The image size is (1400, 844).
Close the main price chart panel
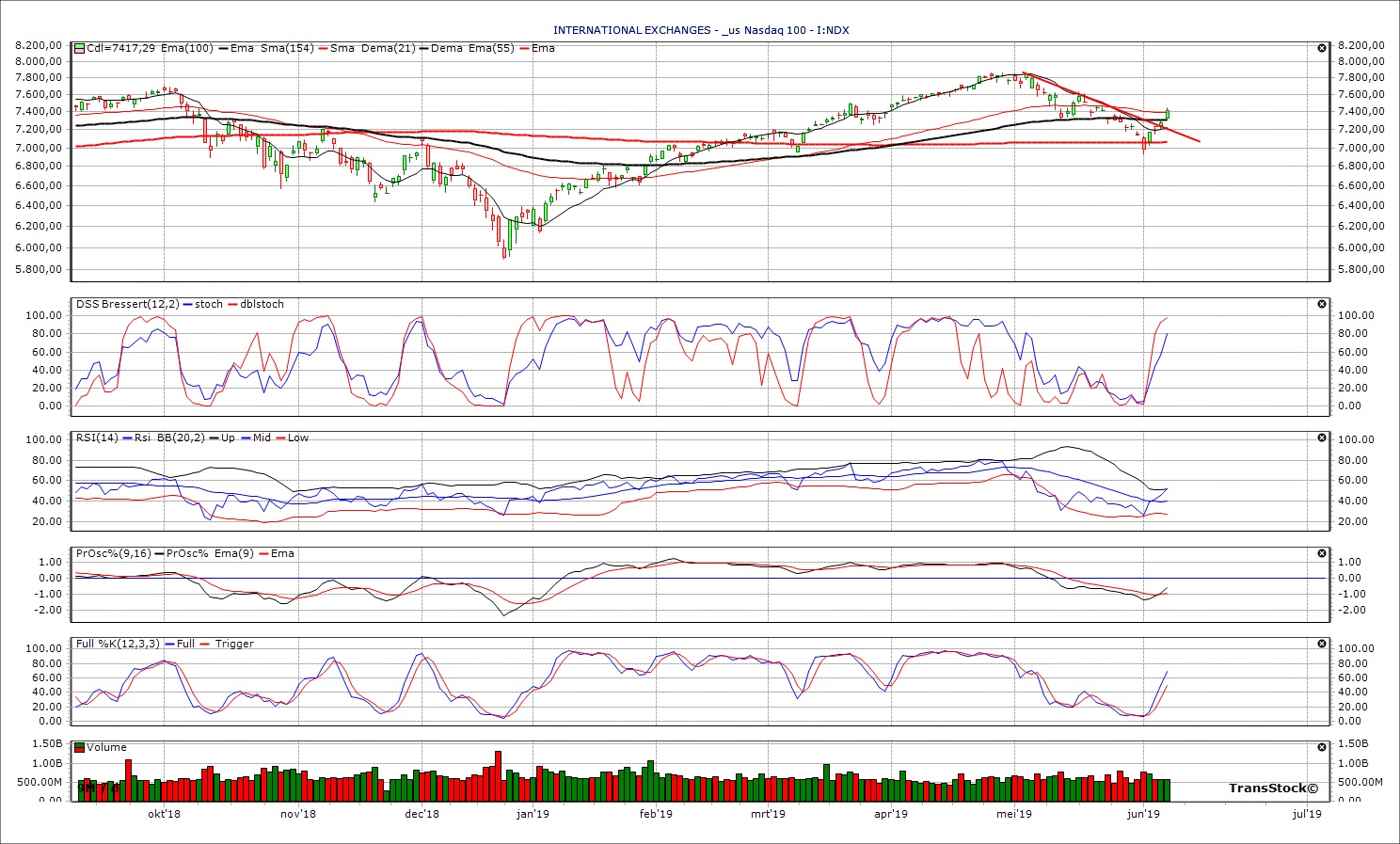pyautogui.click(x=1321, y=48)
